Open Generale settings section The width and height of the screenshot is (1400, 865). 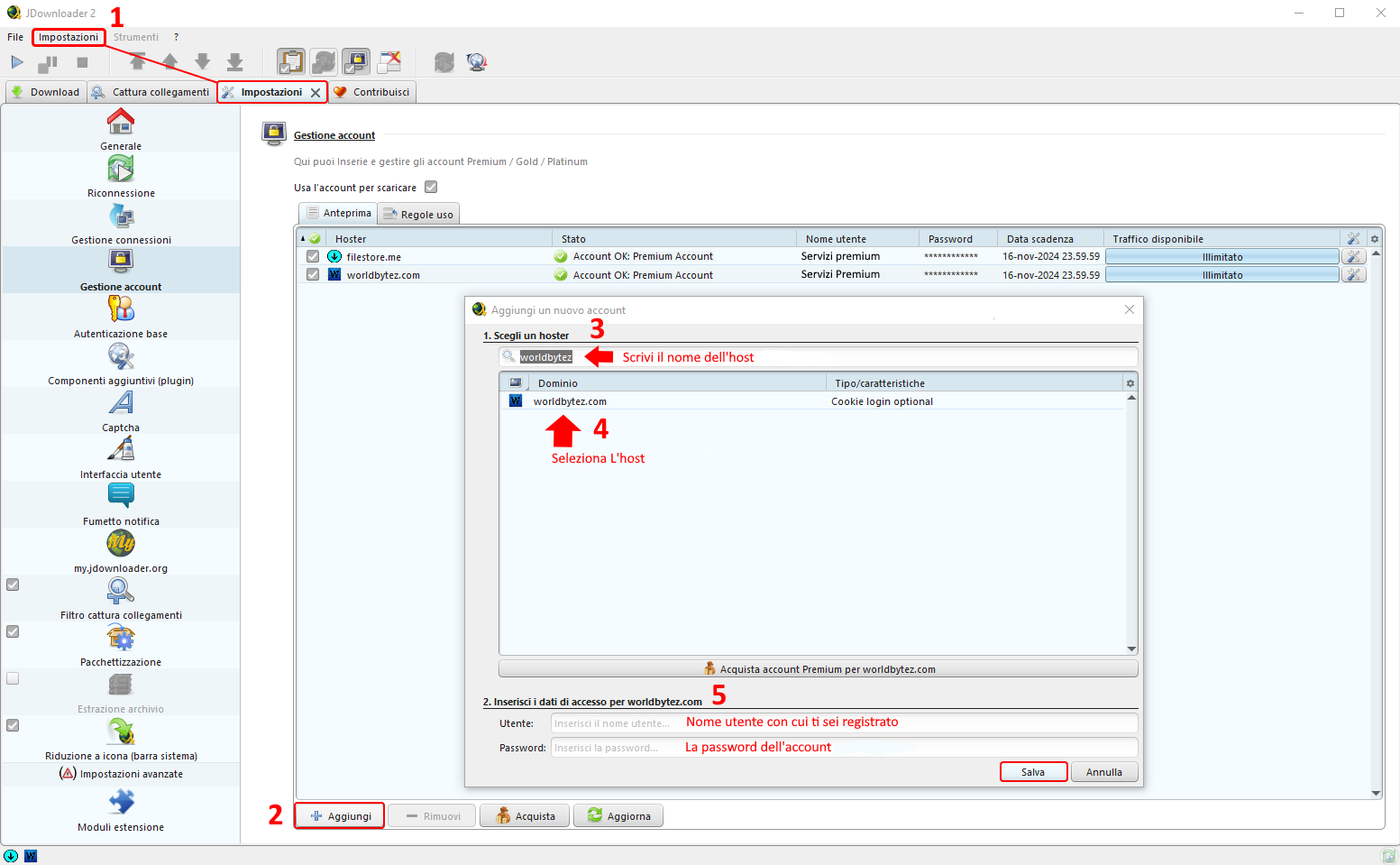[x=121, y=129]
